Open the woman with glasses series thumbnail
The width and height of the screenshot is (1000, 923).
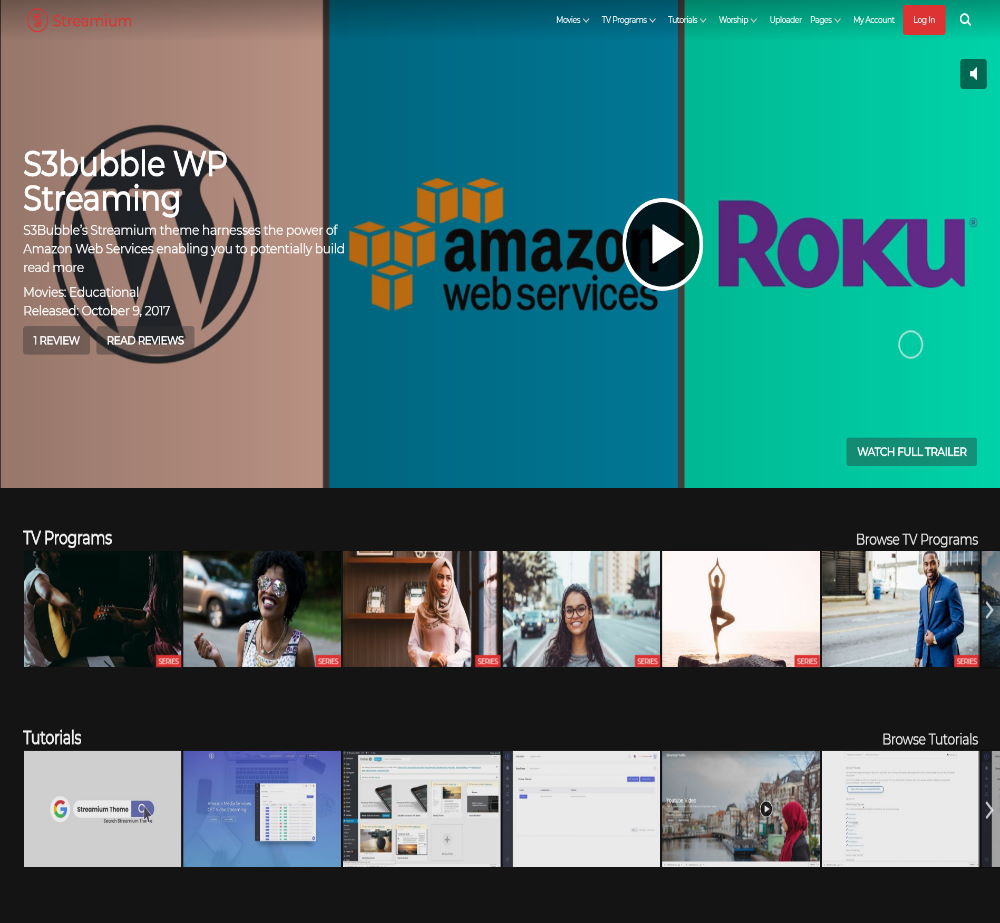click(x=581, y=609)
